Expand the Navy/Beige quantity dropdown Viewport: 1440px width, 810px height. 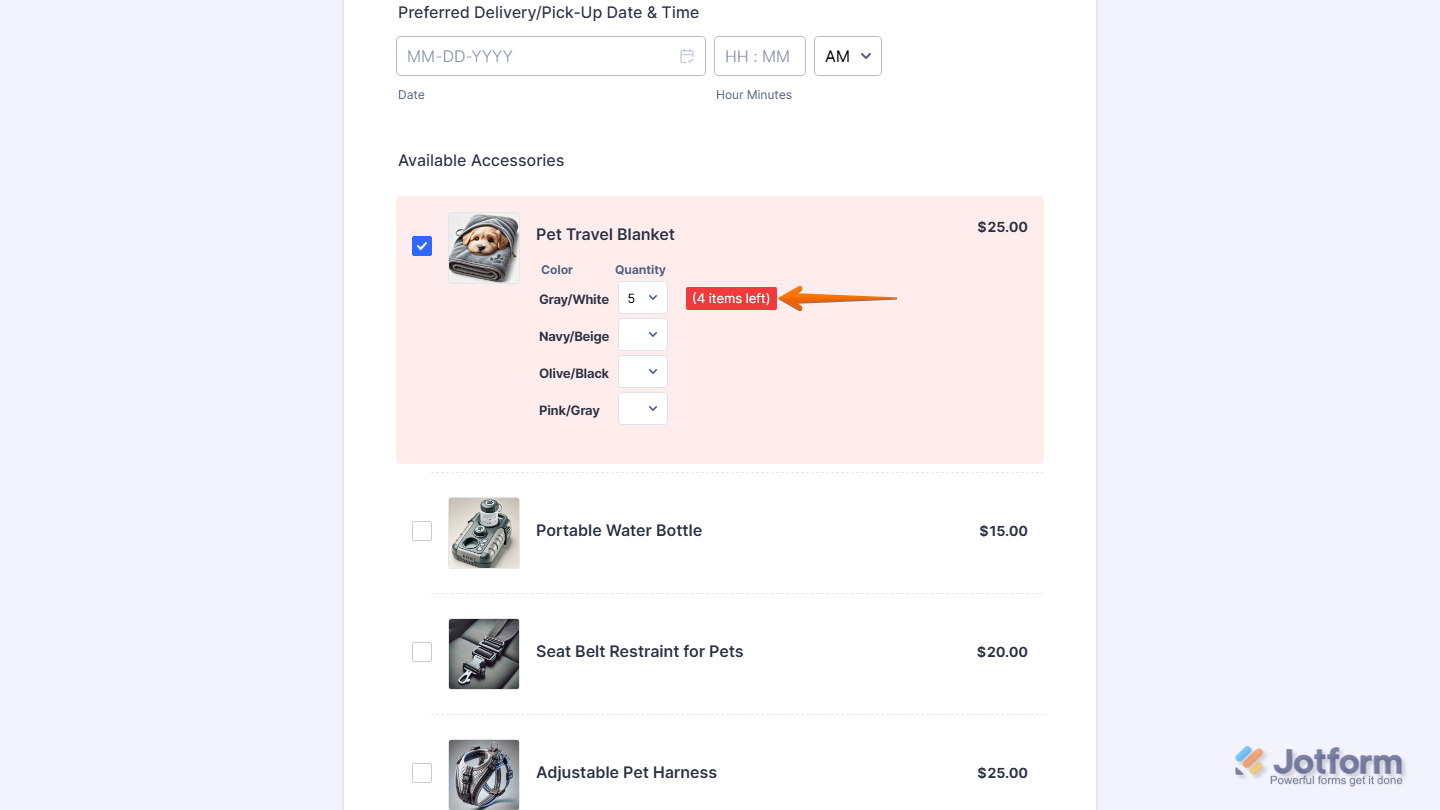pos(642,335)
